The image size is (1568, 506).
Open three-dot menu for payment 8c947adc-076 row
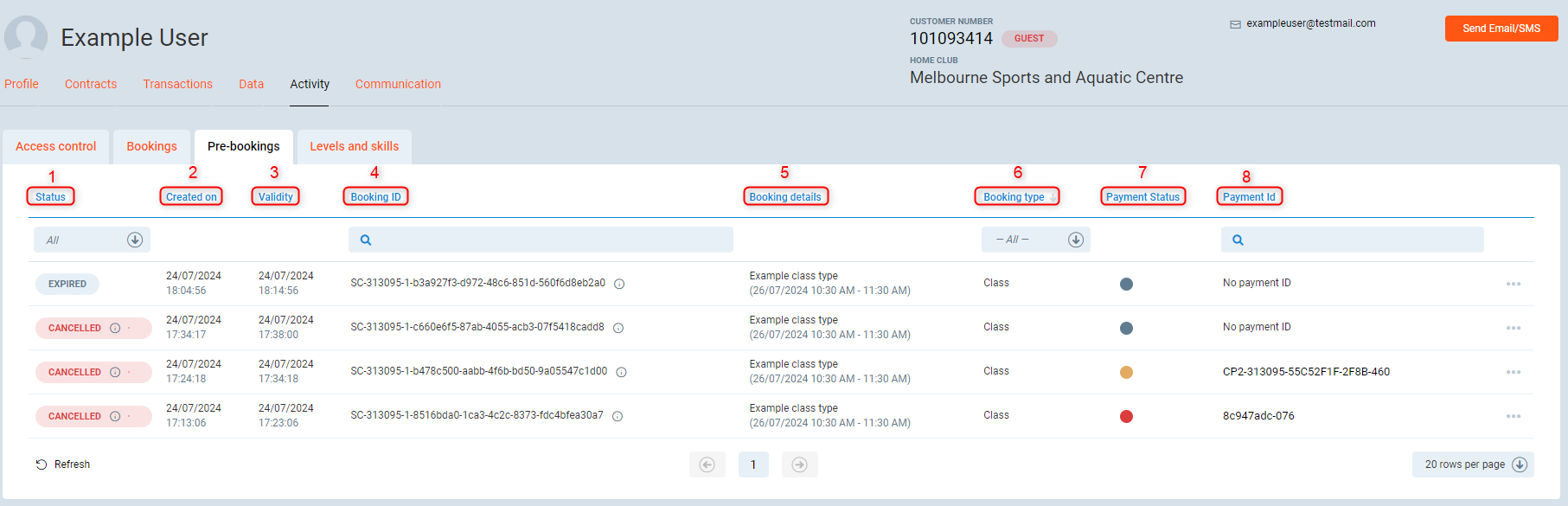tap(1513, 416)
